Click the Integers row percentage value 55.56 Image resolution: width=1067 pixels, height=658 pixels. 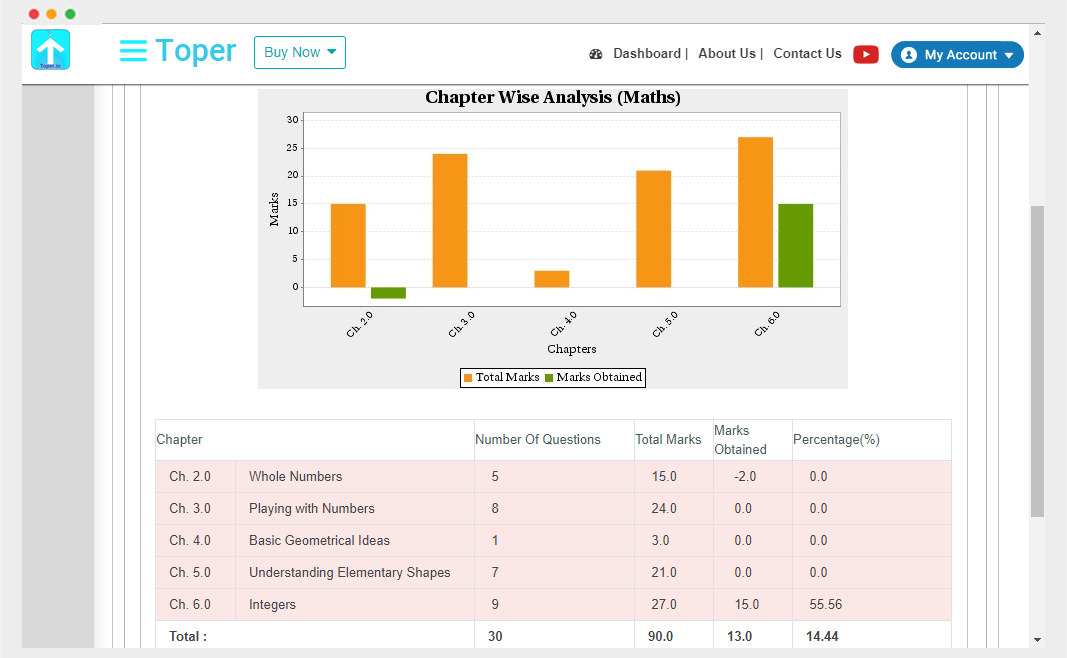[826, 604]
